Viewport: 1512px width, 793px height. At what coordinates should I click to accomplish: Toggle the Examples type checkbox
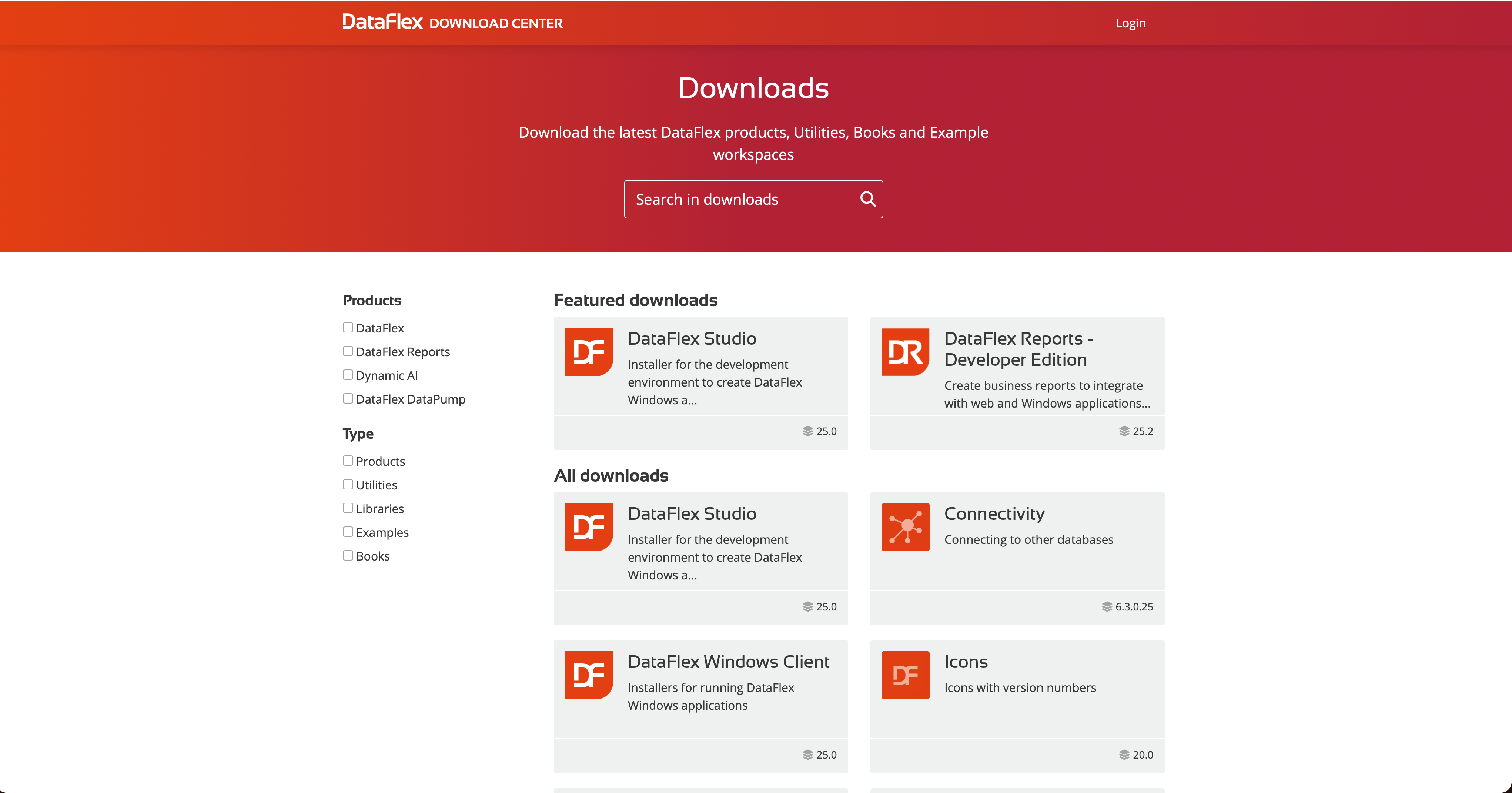pyautogui.click(x=348, y=532)
